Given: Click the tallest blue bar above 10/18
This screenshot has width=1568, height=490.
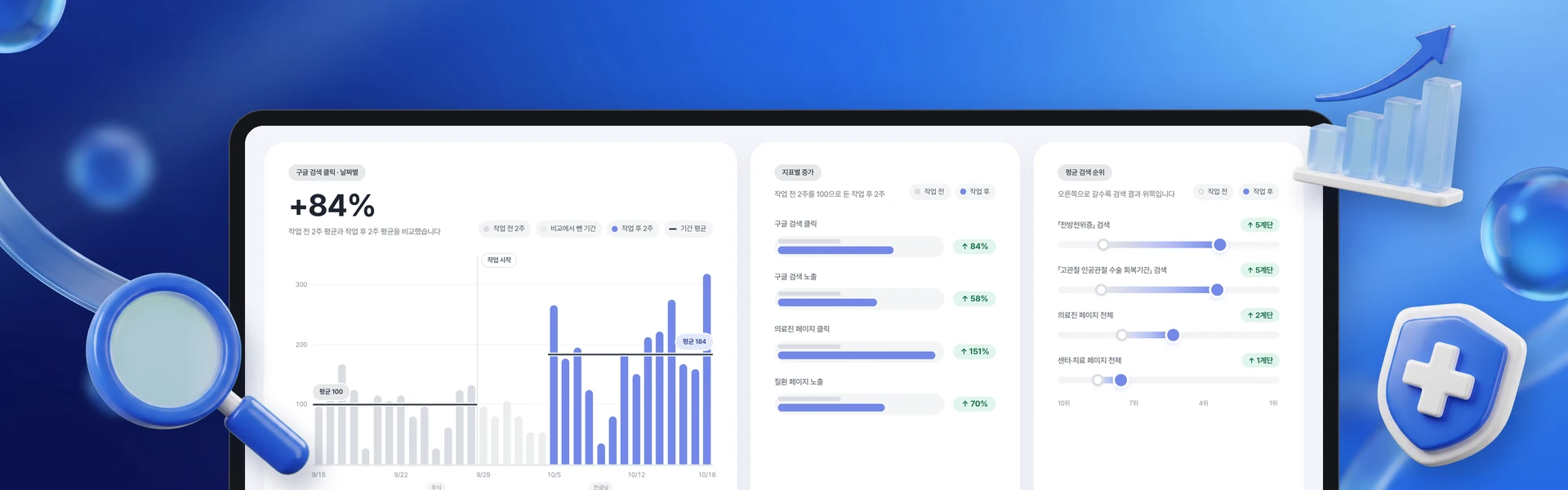Looking at the screenshot, I should point(707,369).
